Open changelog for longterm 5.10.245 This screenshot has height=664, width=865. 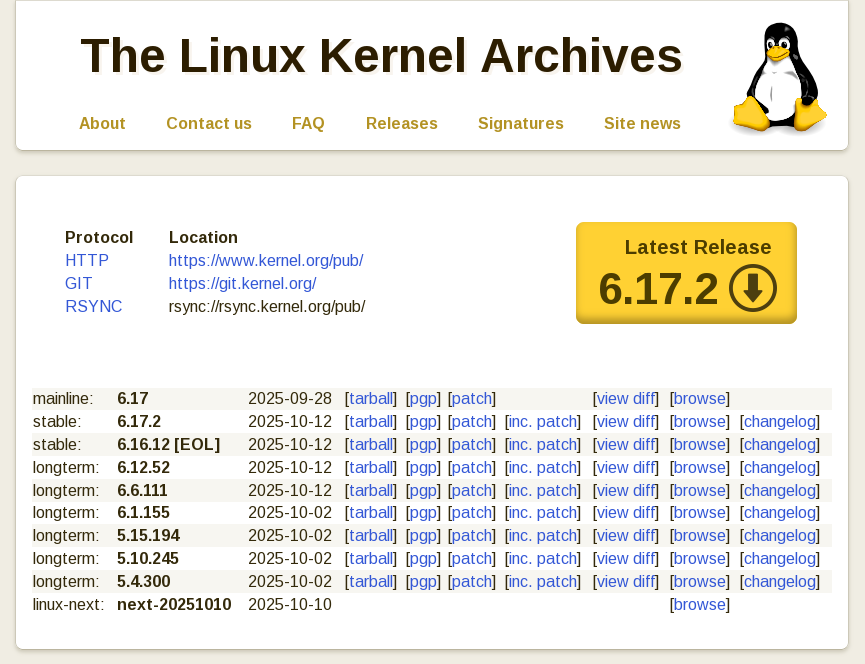tap(779, 559)
